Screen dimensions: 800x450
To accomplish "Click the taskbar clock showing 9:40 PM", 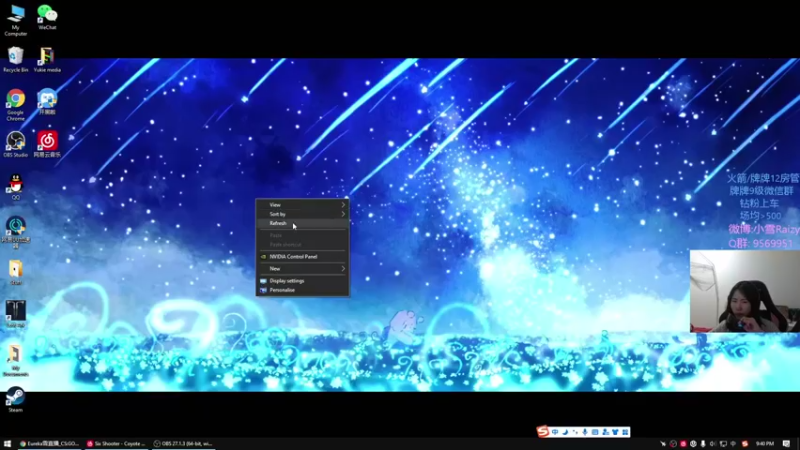I will pos(764,444).
